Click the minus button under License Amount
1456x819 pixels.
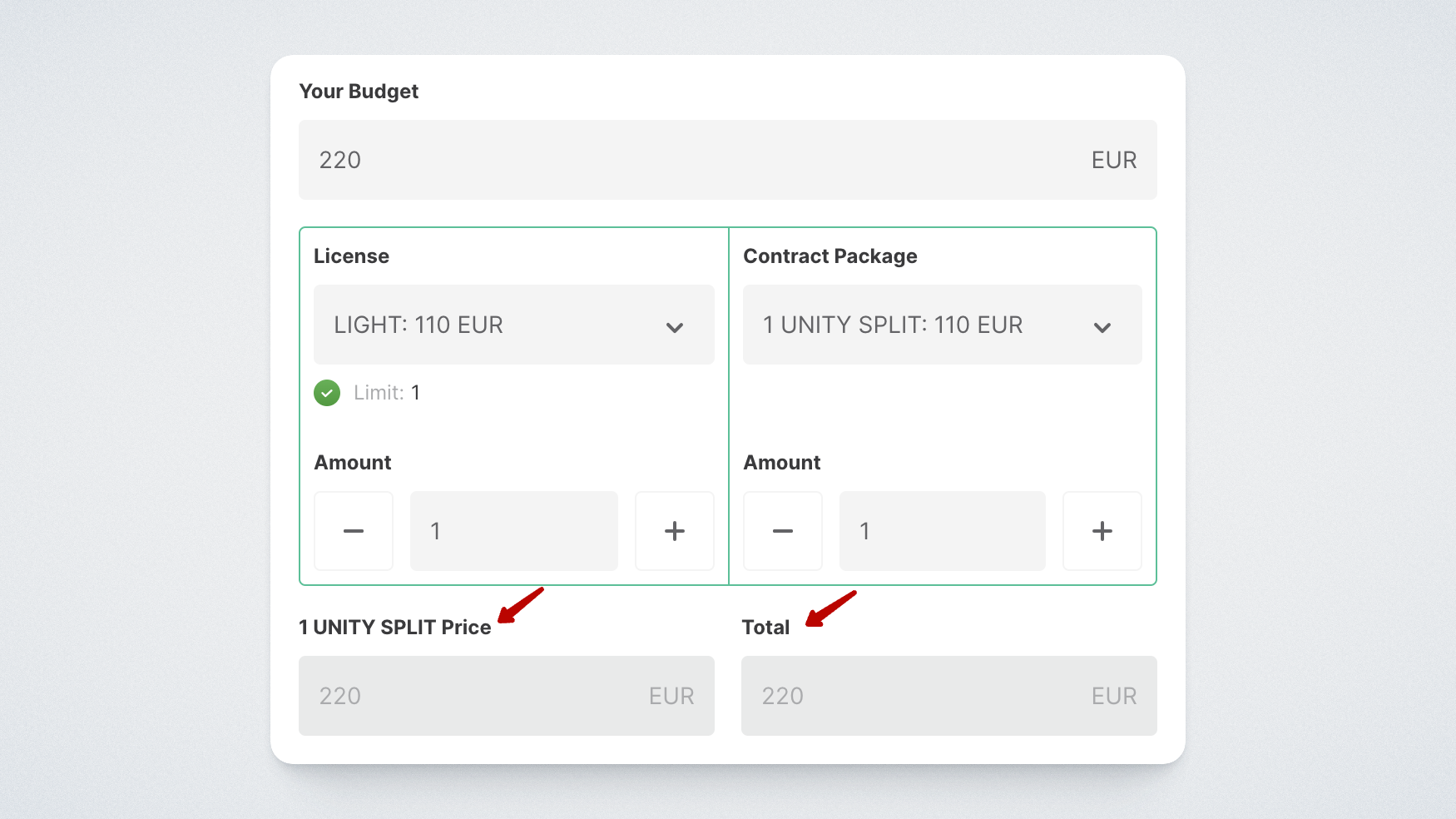coord(354,531)
